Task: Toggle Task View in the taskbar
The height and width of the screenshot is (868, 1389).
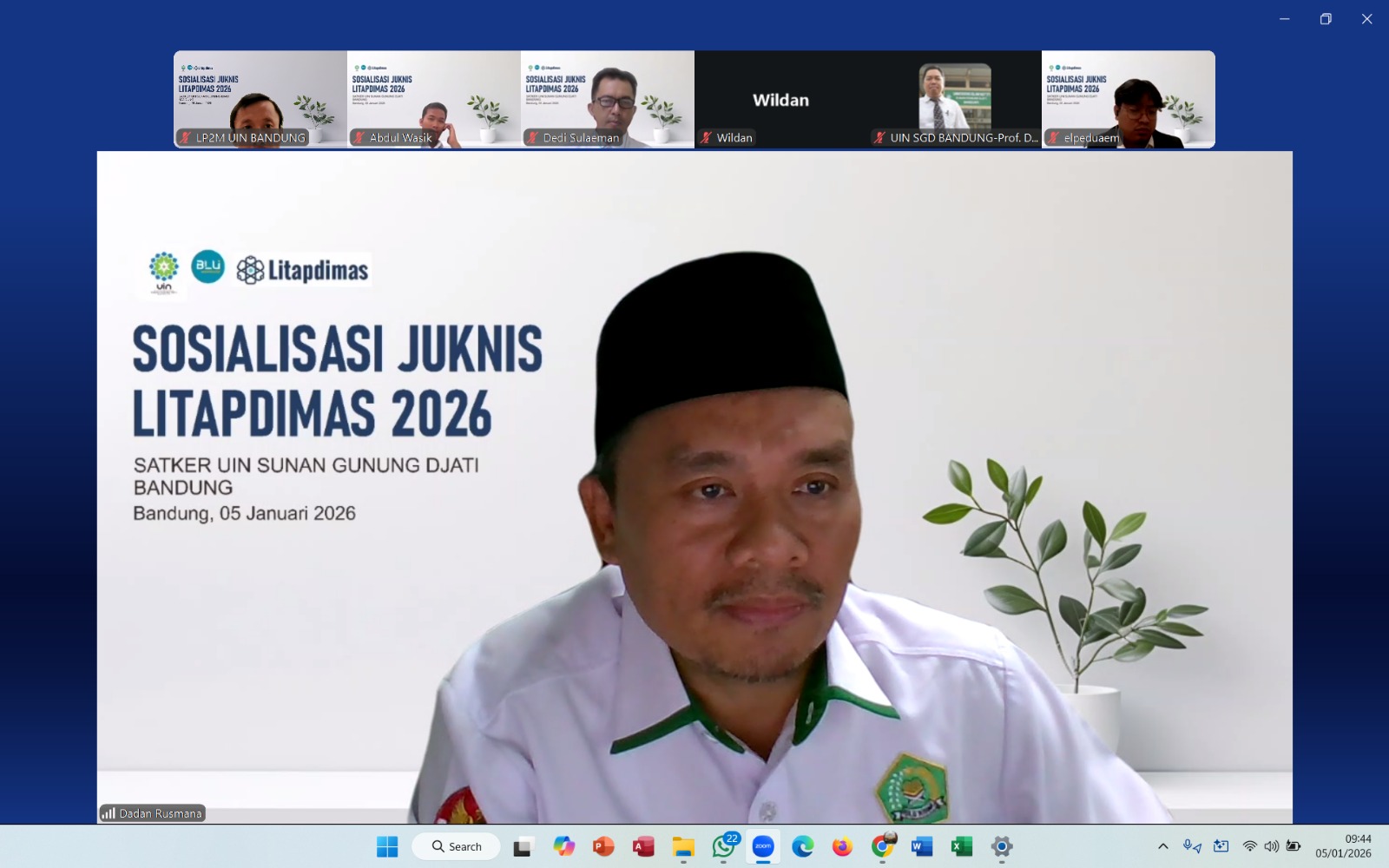Action: (x=523, y=846)
